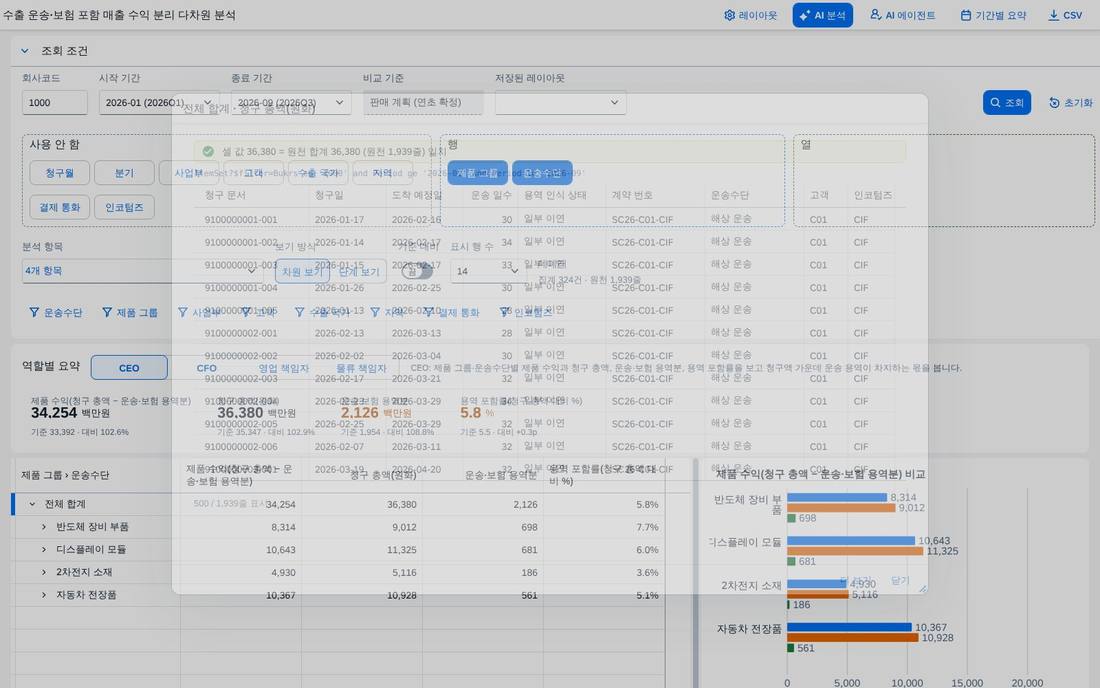
Task: Click the 조회 search button
Action: [x=1007, y=102]
